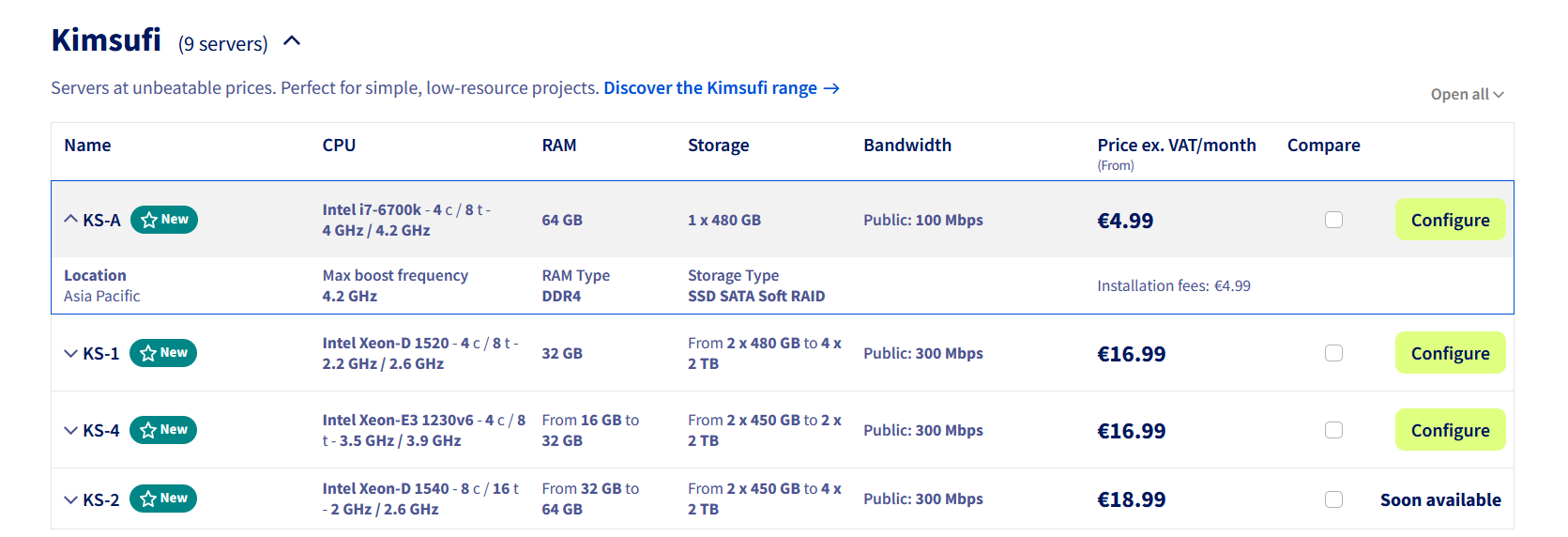Tick the compare checkbox for KS-1
This screenshot has height=537, width=1568.
click(x=1333, y=353)
